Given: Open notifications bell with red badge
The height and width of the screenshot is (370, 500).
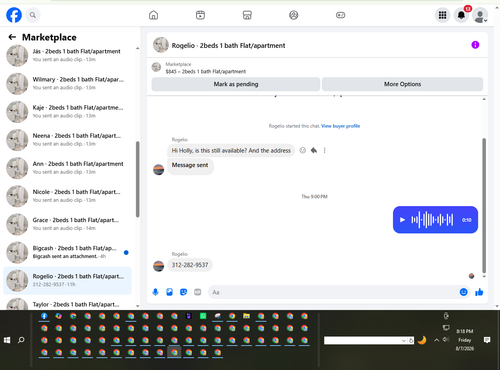Looking at the screenshot, I should pos(461,15).
